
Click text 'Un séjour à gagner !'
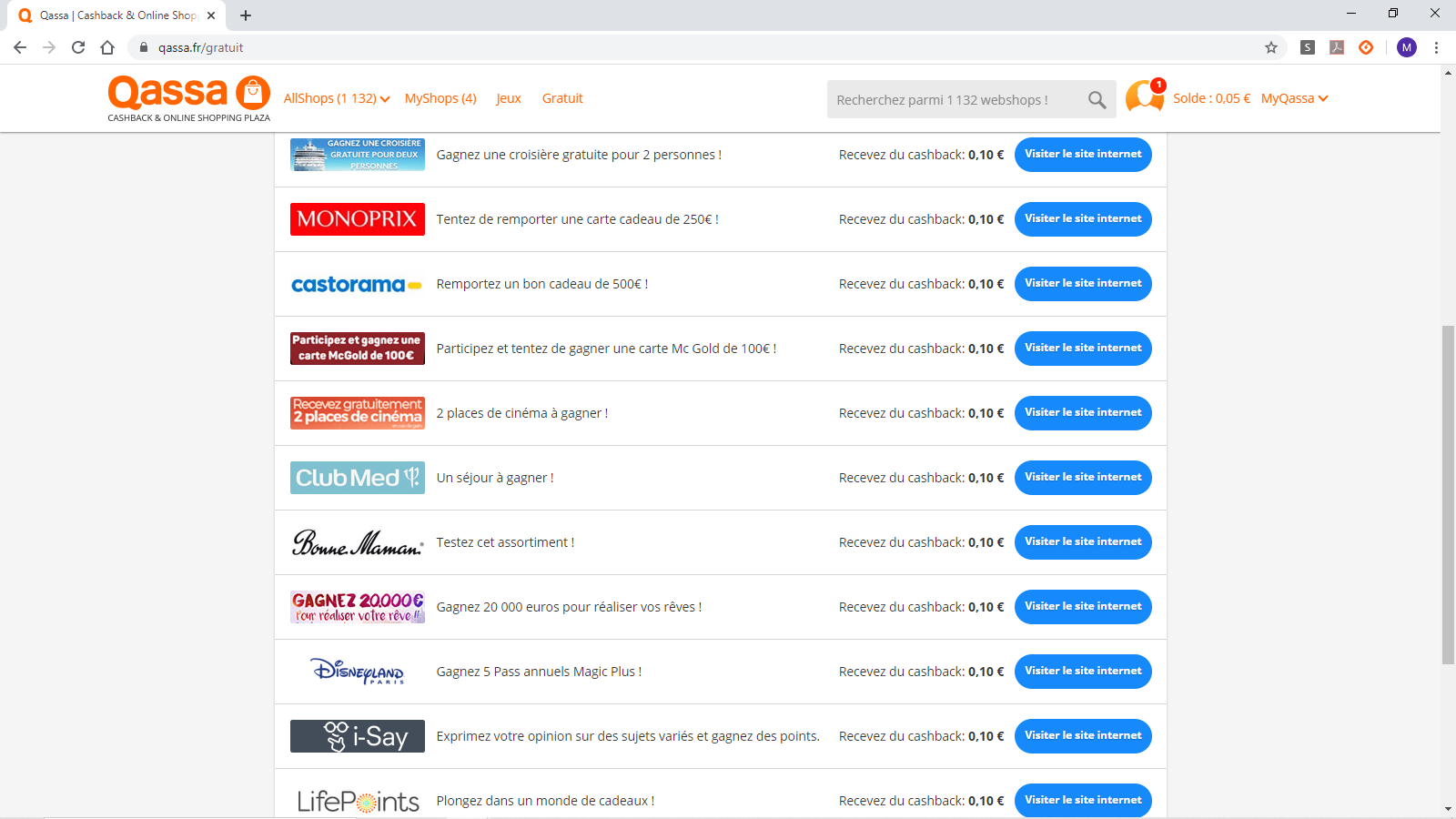click(x=495, y=478)
